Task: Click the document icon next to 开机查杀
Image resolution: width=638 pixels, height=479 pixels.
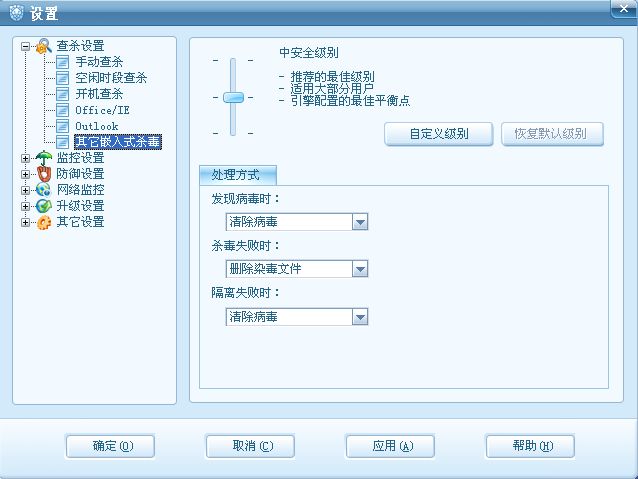Action: point(62,94)
